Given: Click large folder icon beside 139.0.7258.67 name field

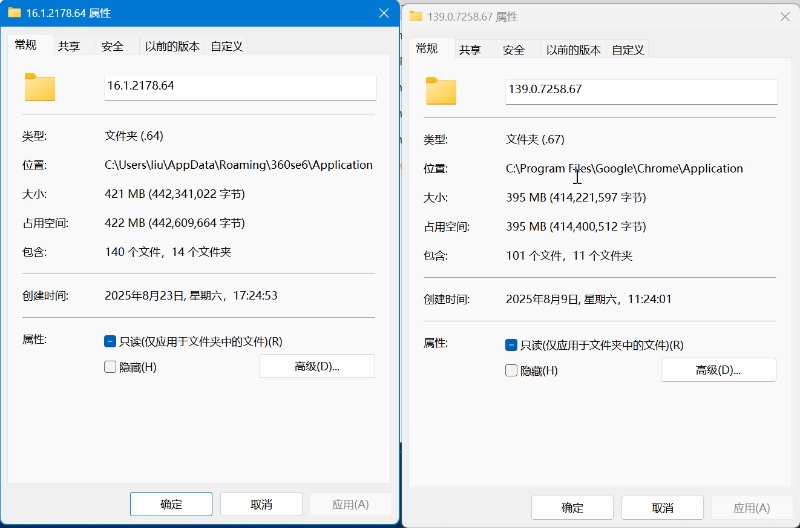Looking at the screenshot, I should 441,91.
